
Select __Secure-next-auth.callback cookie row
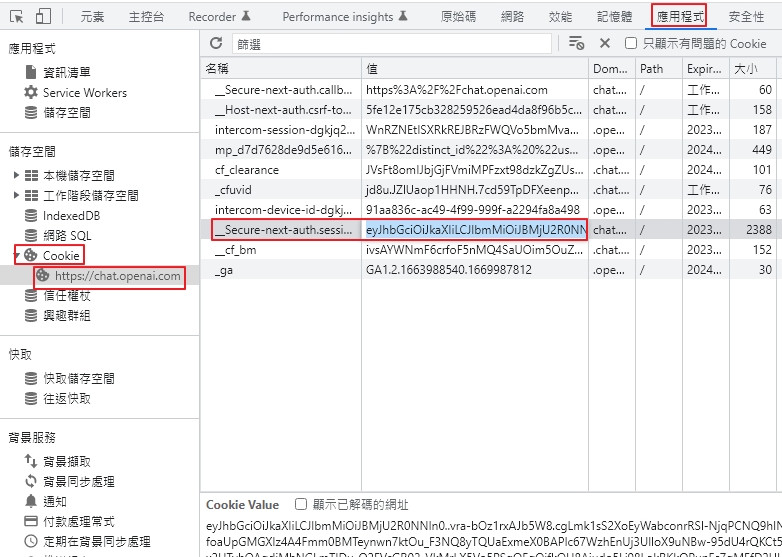tap(489, 90)
